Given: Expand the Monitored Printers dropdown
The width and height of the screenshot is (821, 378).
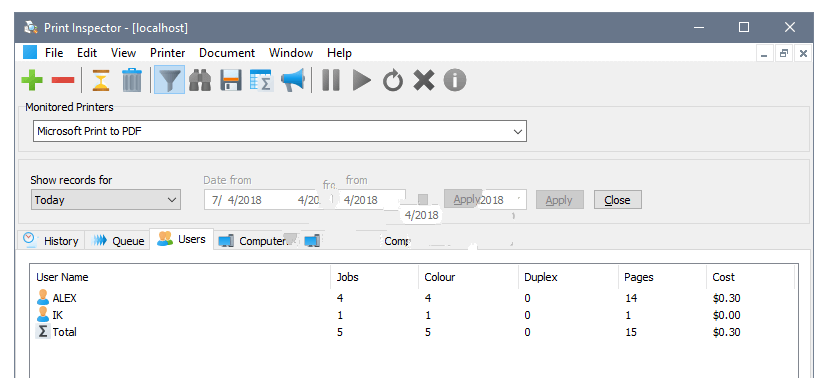Looking at the screenshot, I should (x=280, y=131).
